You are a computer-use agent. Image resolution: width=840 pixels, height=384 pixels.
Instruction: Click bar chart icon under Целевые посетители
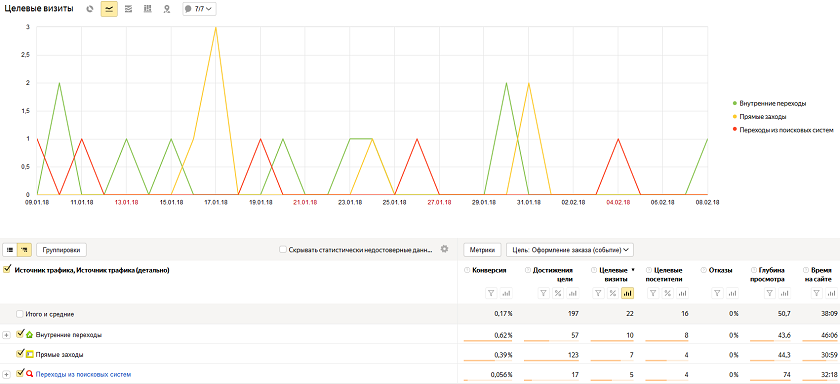682,293
